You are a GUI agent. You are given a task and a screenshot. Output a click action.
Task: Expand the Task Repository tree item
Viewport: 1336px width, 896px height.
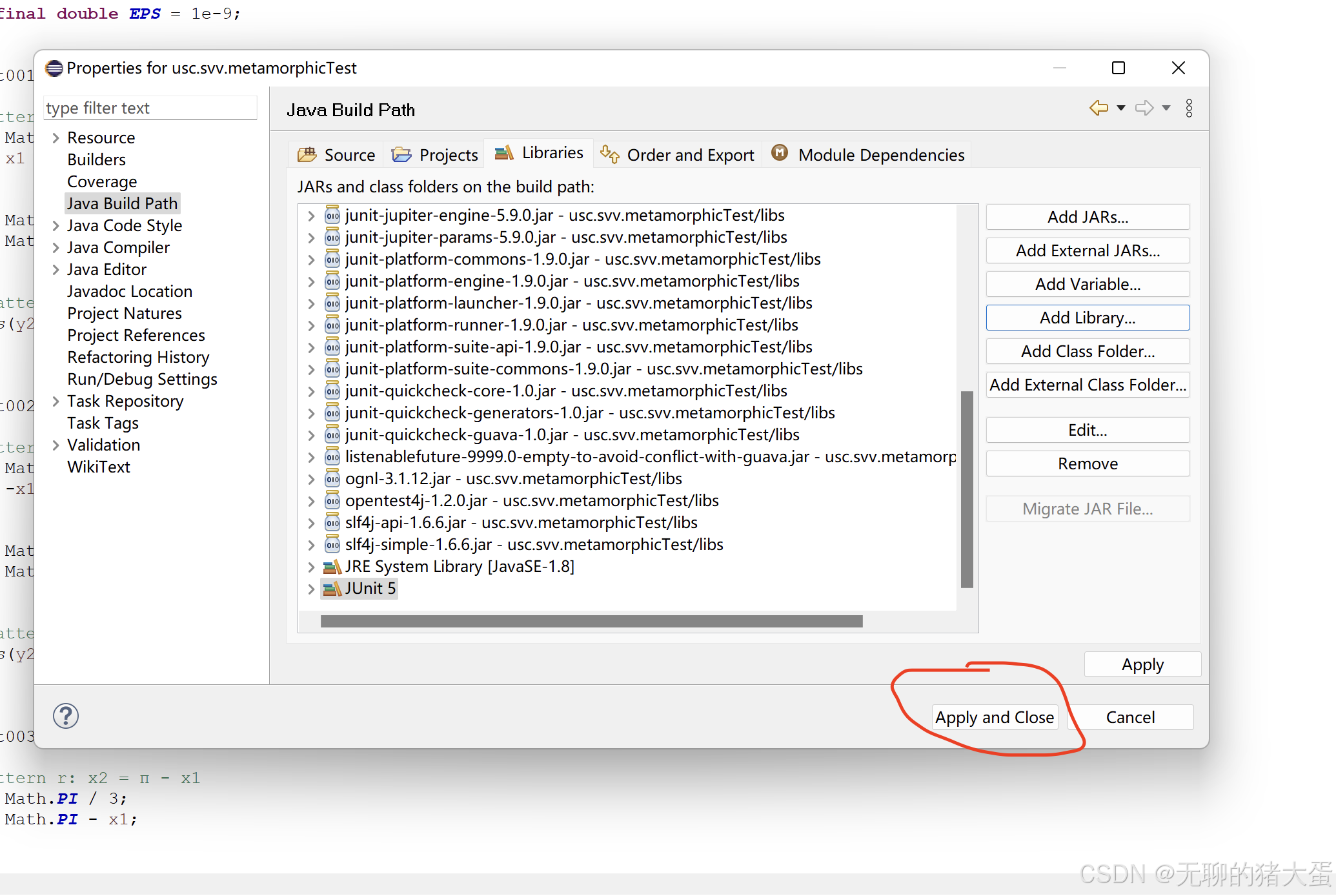[55, 401]
